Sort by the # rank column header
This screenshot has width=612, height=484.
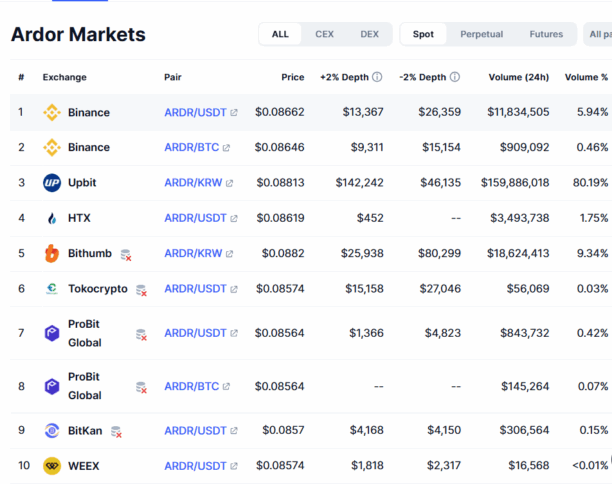(x=21, y=77)
